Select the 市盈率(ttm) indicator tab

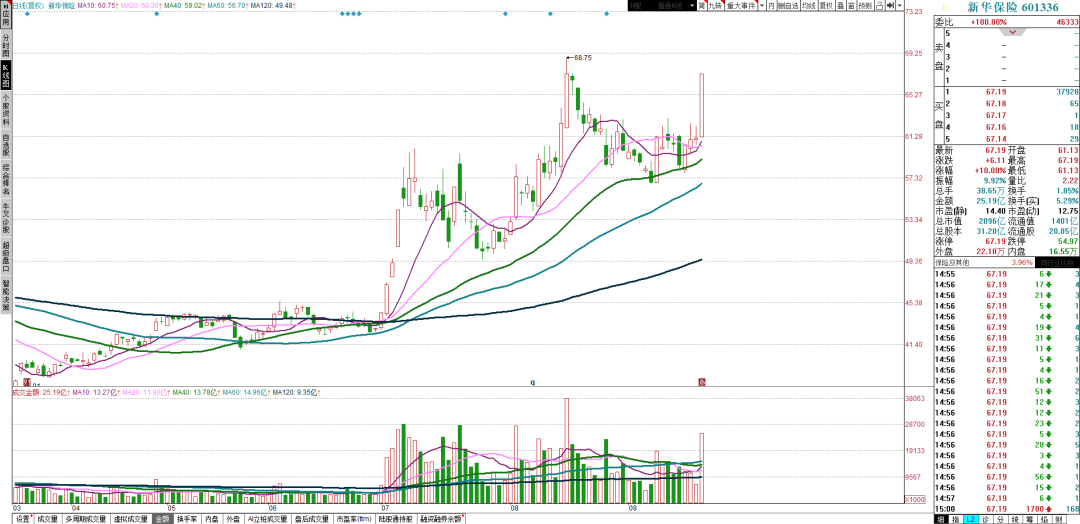(x=355, y=518)
